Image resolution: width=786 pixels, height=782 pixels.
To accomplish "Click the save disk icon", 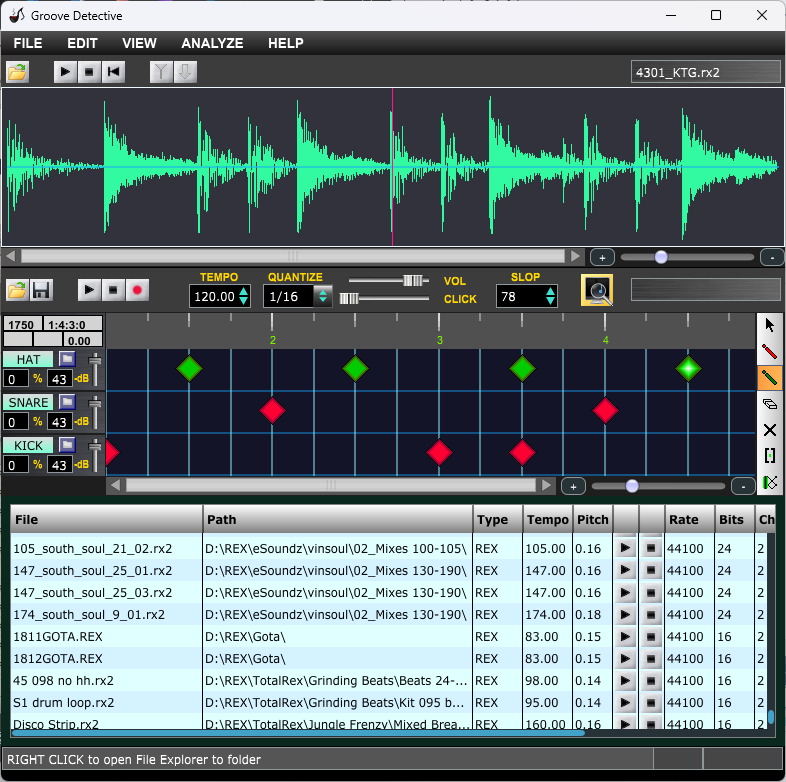I will (x=42, y=291).
